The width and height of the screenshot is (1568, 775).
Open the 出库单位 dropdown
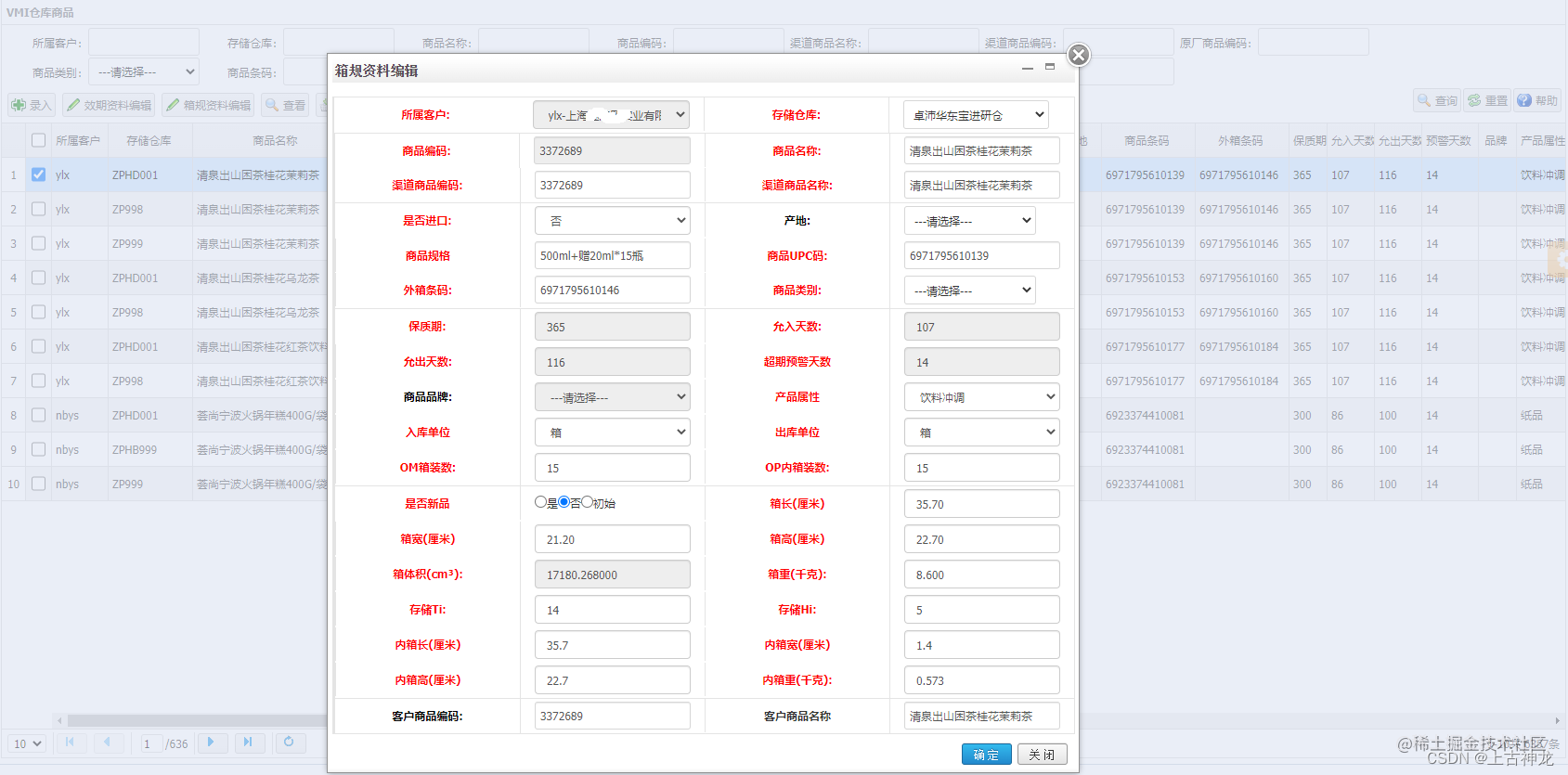982,433
